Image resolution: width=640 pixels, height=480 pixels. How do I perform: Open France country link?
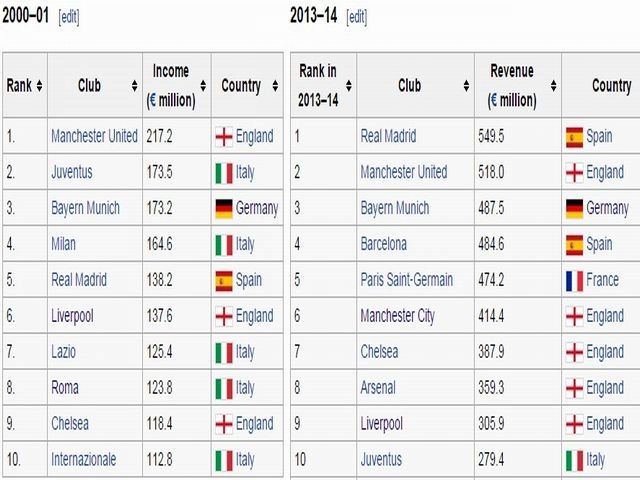point(602,280)
